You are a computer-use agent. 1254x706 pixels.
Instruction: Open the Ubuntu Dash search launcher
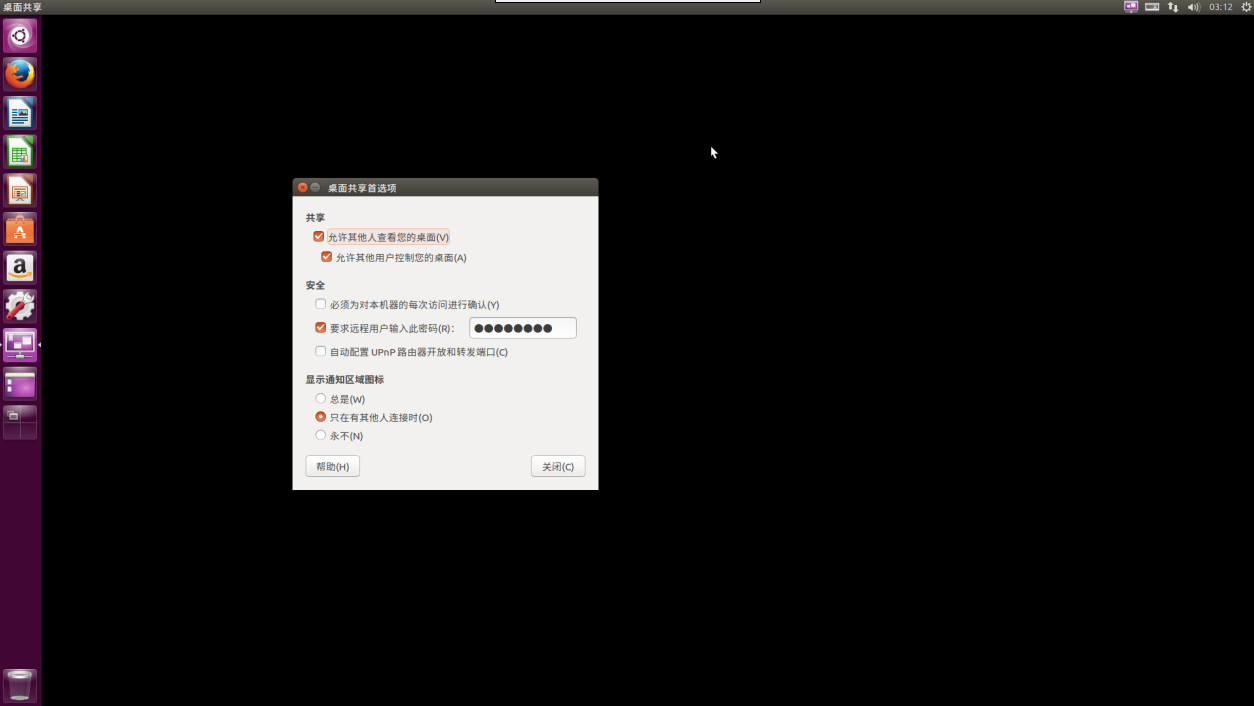pos(20,36)
